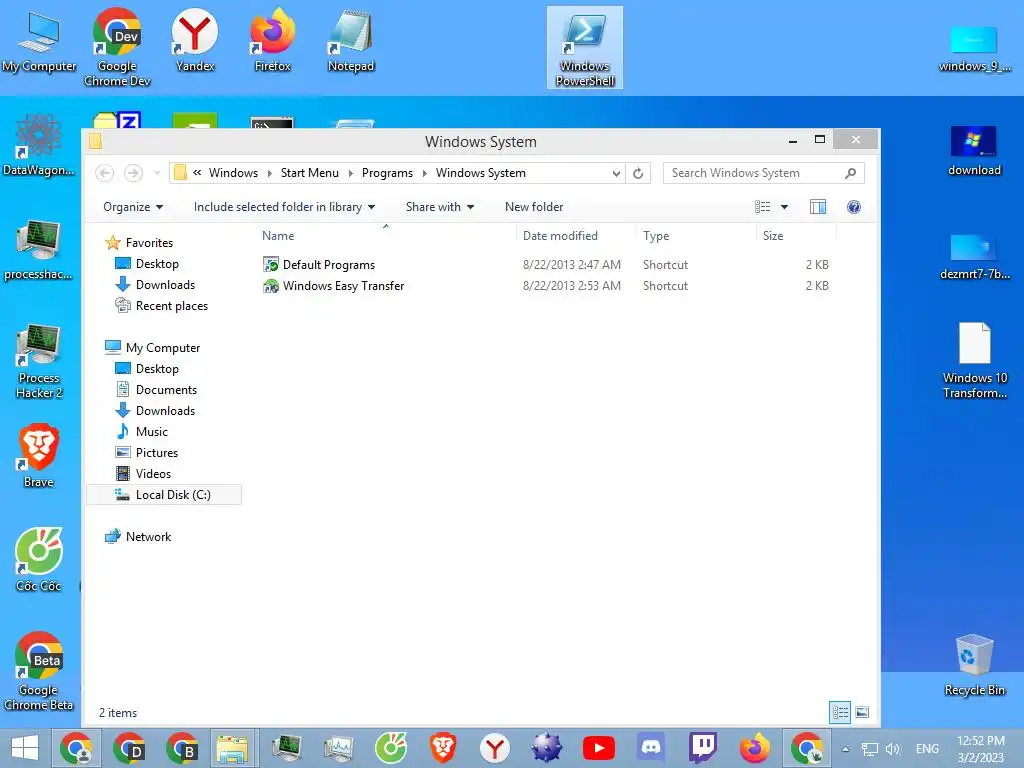Expand the Programs breadcrumb arrow
Screen dimensions: 1024x768
[424, 173]
